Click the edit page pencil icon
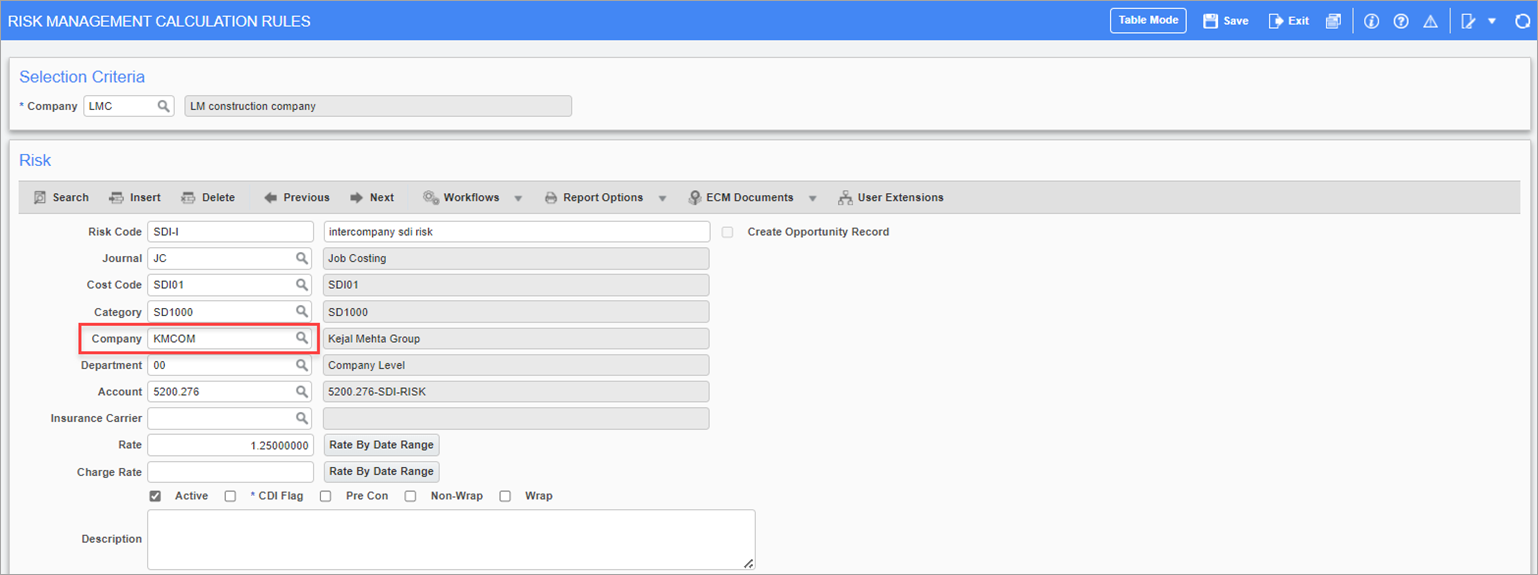Image resolution: width=1538 pixels, height=575 pixels. pos(1468,20)
